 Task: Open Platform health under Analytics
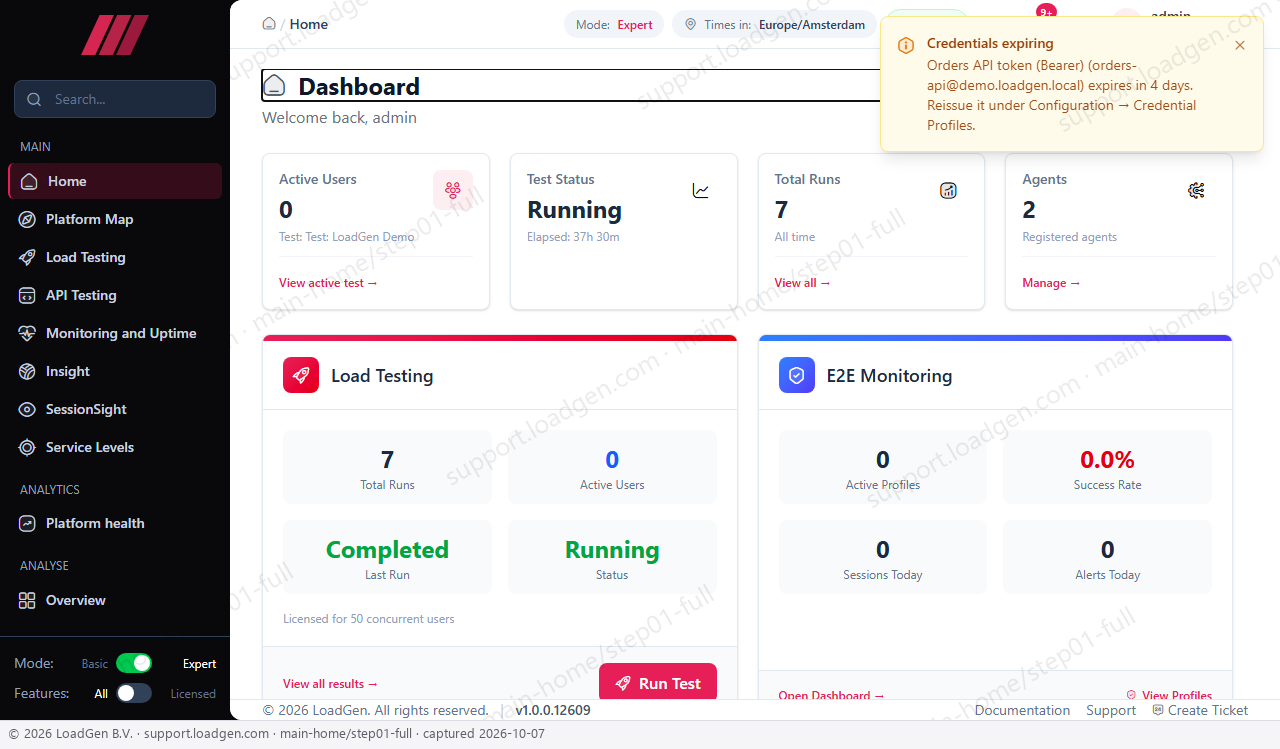click(x=115, y=523)
